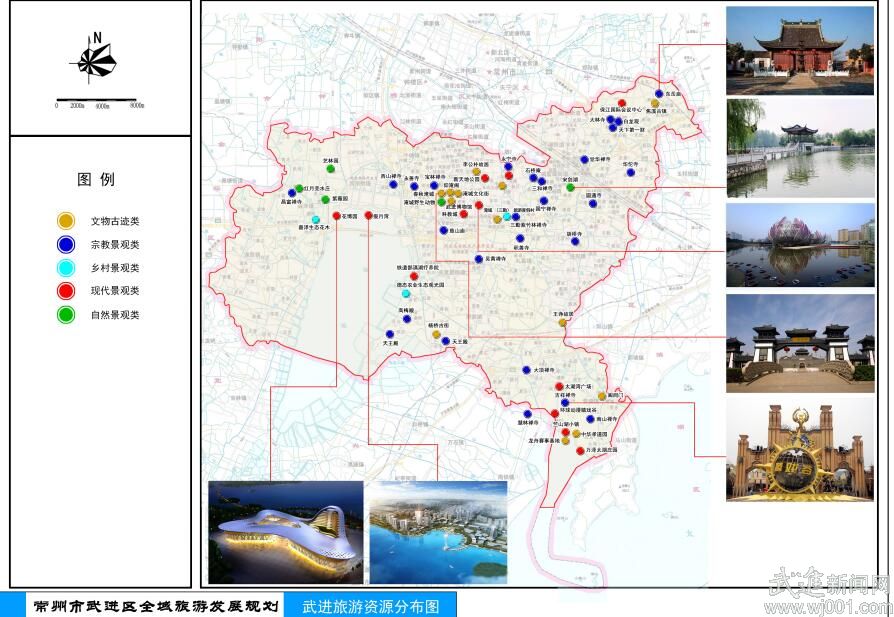Screen dimensions: 894x617
Task: Click the red 现代景观类 legend swatch
Action: tap(66, 291)
